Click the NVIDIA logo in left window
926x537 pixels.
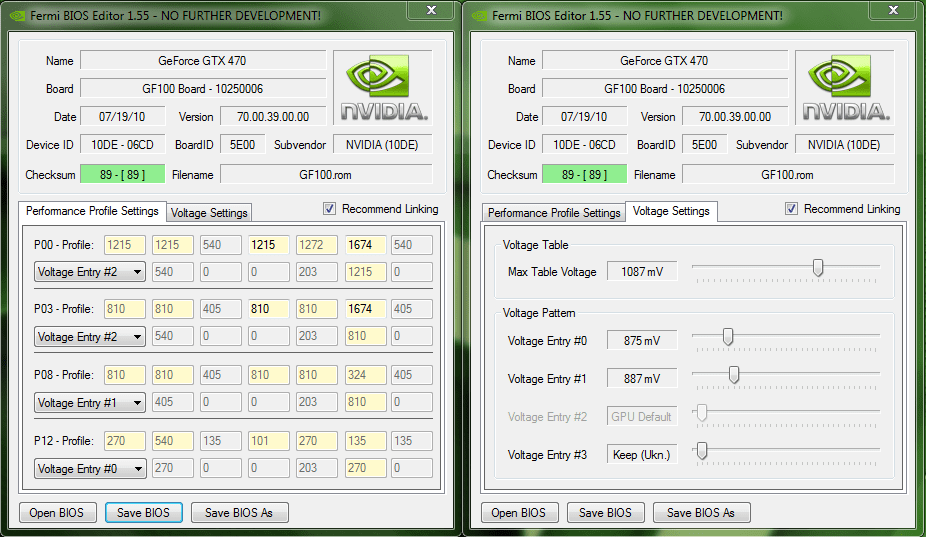(383, 87)
